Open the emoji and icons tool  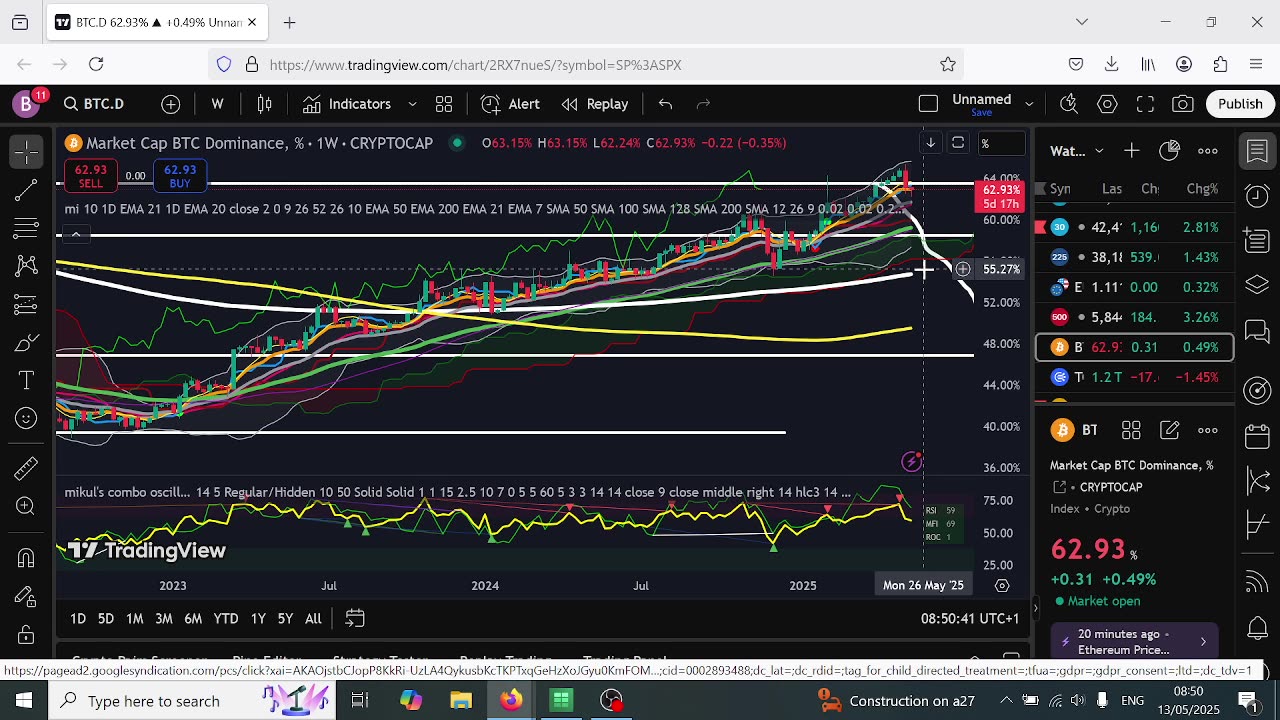click(x=27, y=419)
